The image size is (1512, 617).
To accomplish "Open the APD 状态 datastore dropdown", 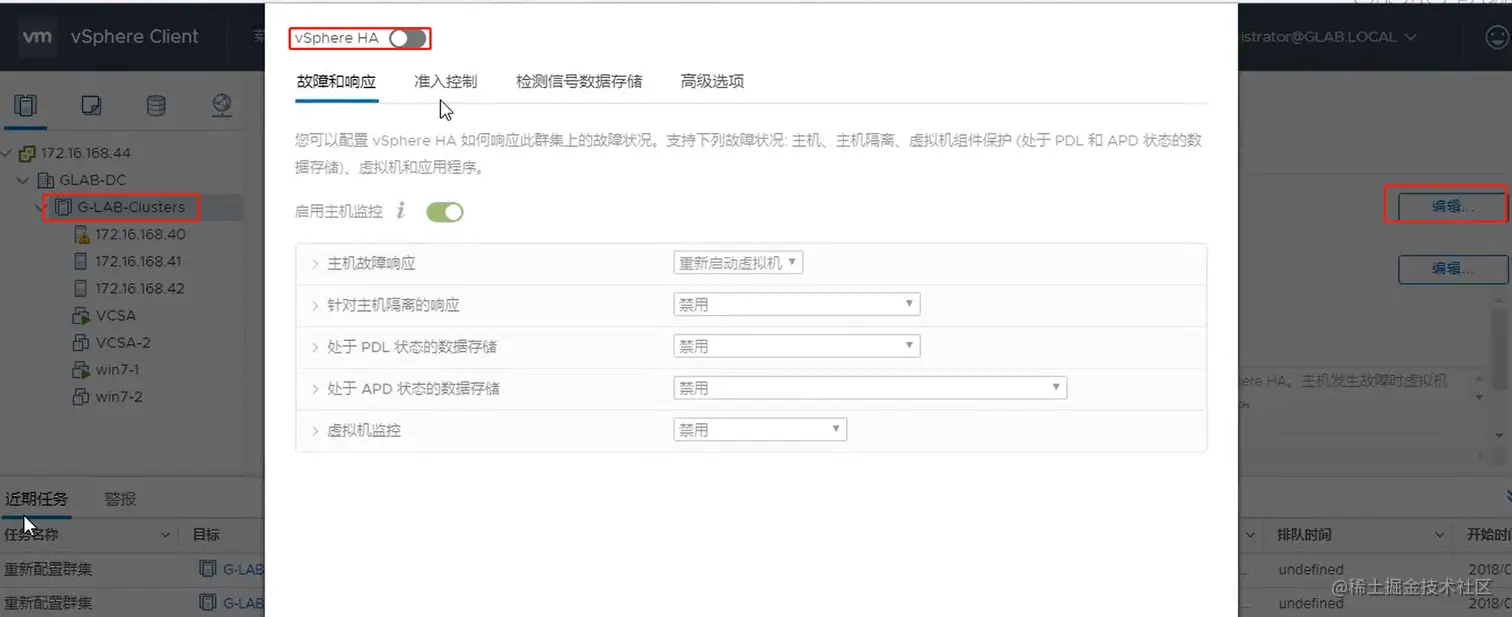I will [870, 387].
